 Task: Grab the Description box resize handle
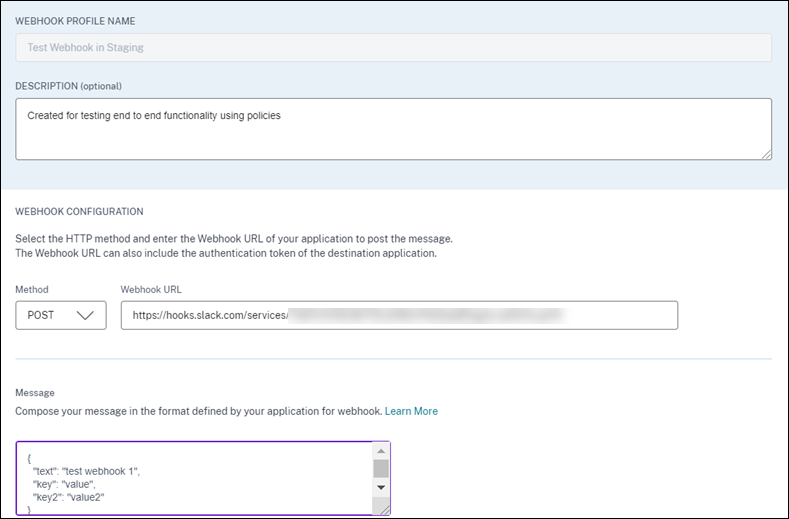[765, 153]
